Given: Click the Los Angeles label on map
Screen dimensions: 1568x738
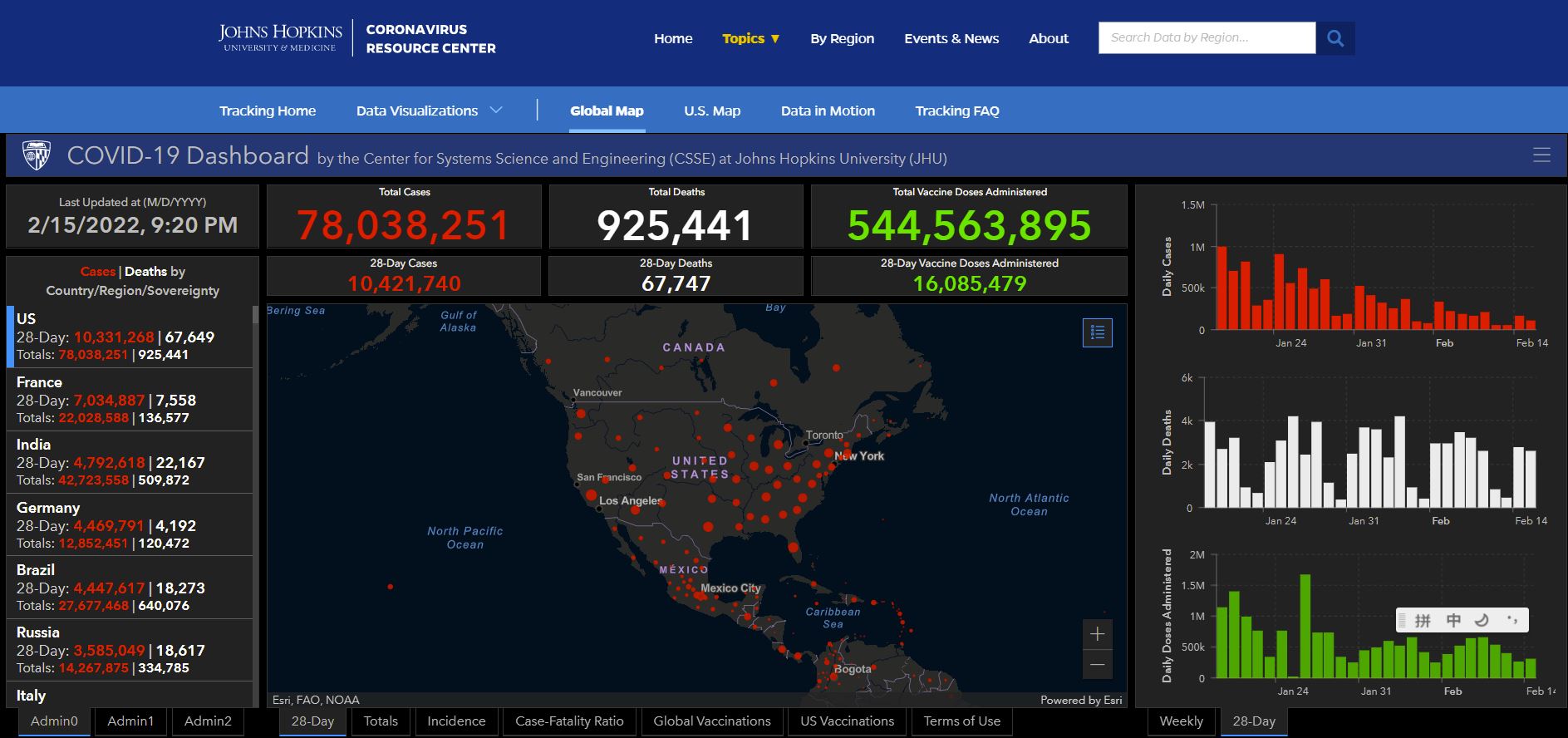Looking at the screenshot, I should click(631, 501).
